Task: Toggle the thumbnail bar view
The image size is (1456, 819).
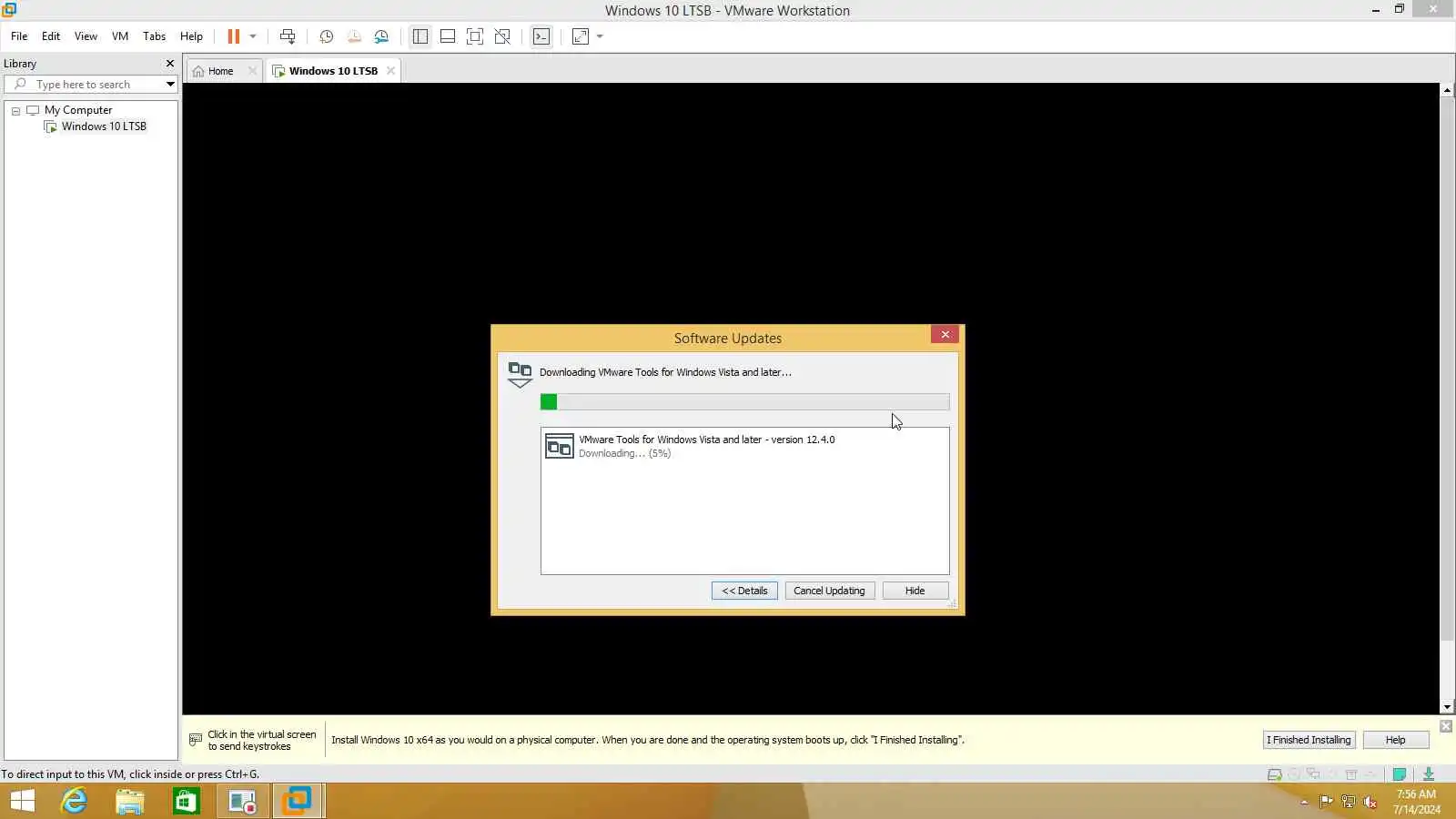Action: coord(448,36)
